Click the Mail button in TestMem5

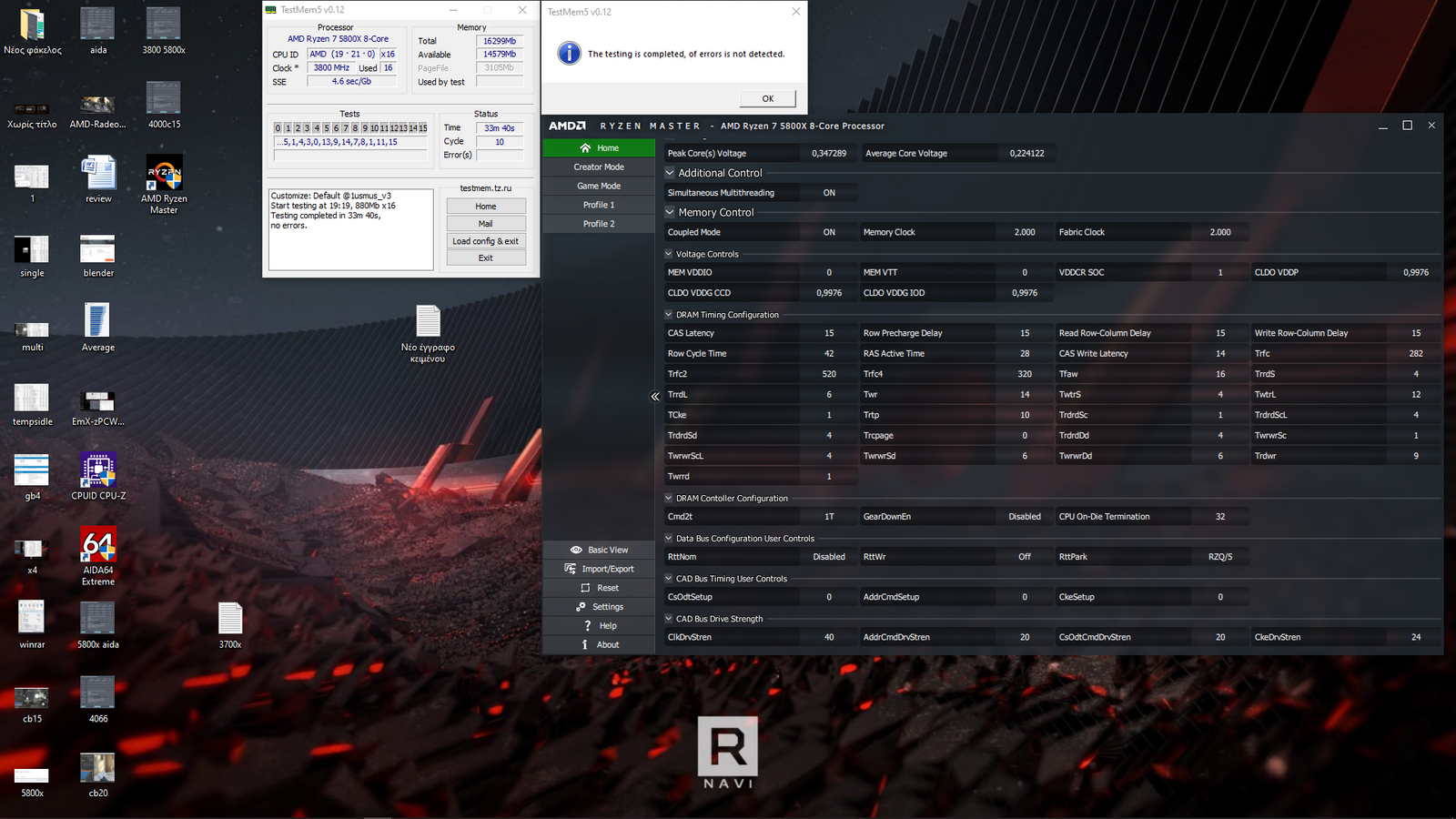pyautogui.click(x=486, y=224)
